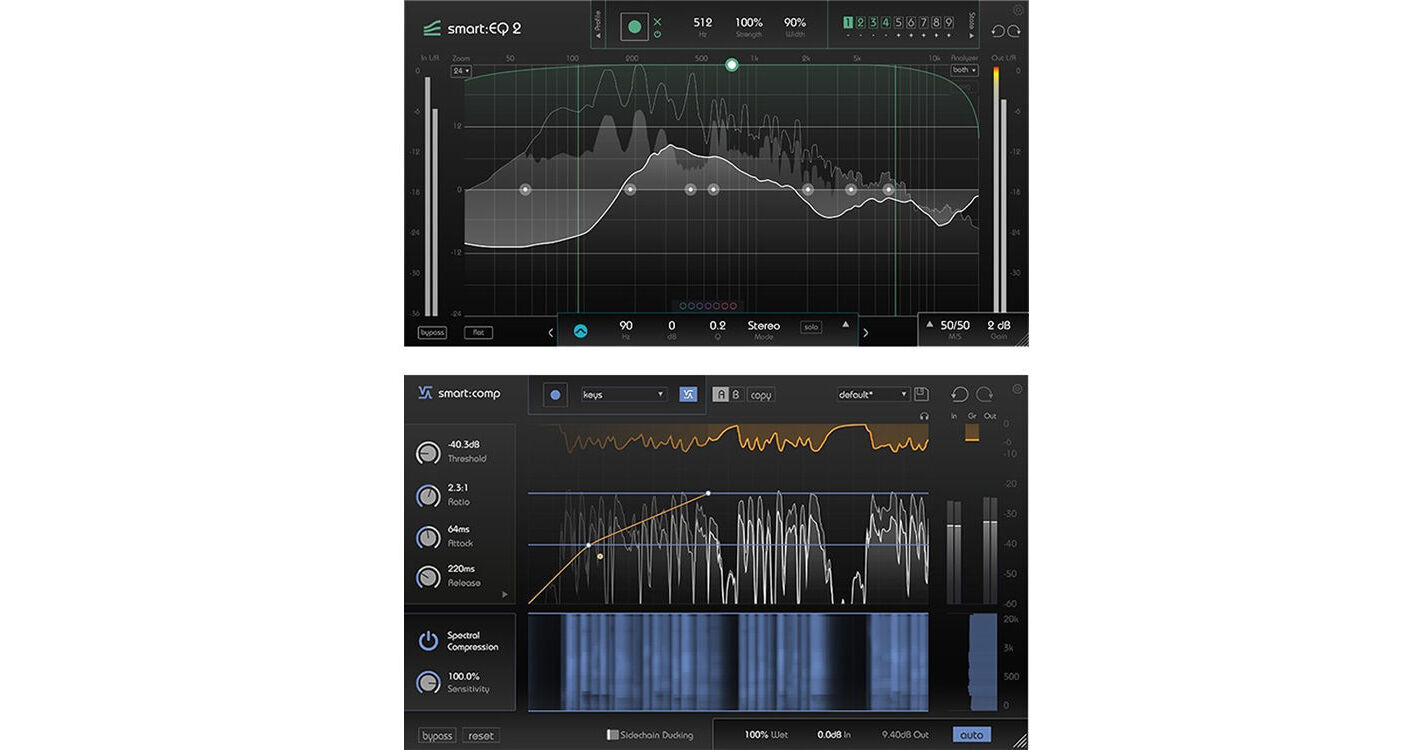Select band 2 in the smart:EQ group panel
The height and width of the screenshot is (750, 1428).
tap(862, 21)
